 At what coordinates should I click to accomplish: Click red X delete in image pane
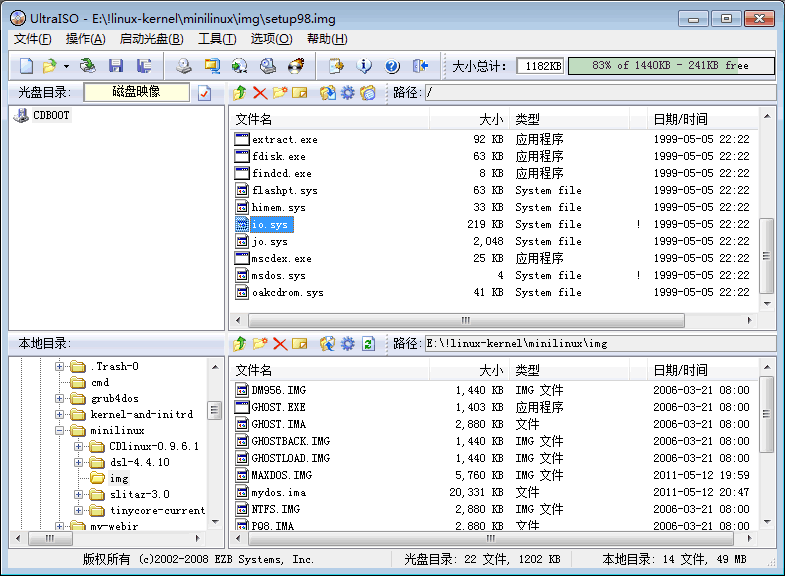point(260,93)
